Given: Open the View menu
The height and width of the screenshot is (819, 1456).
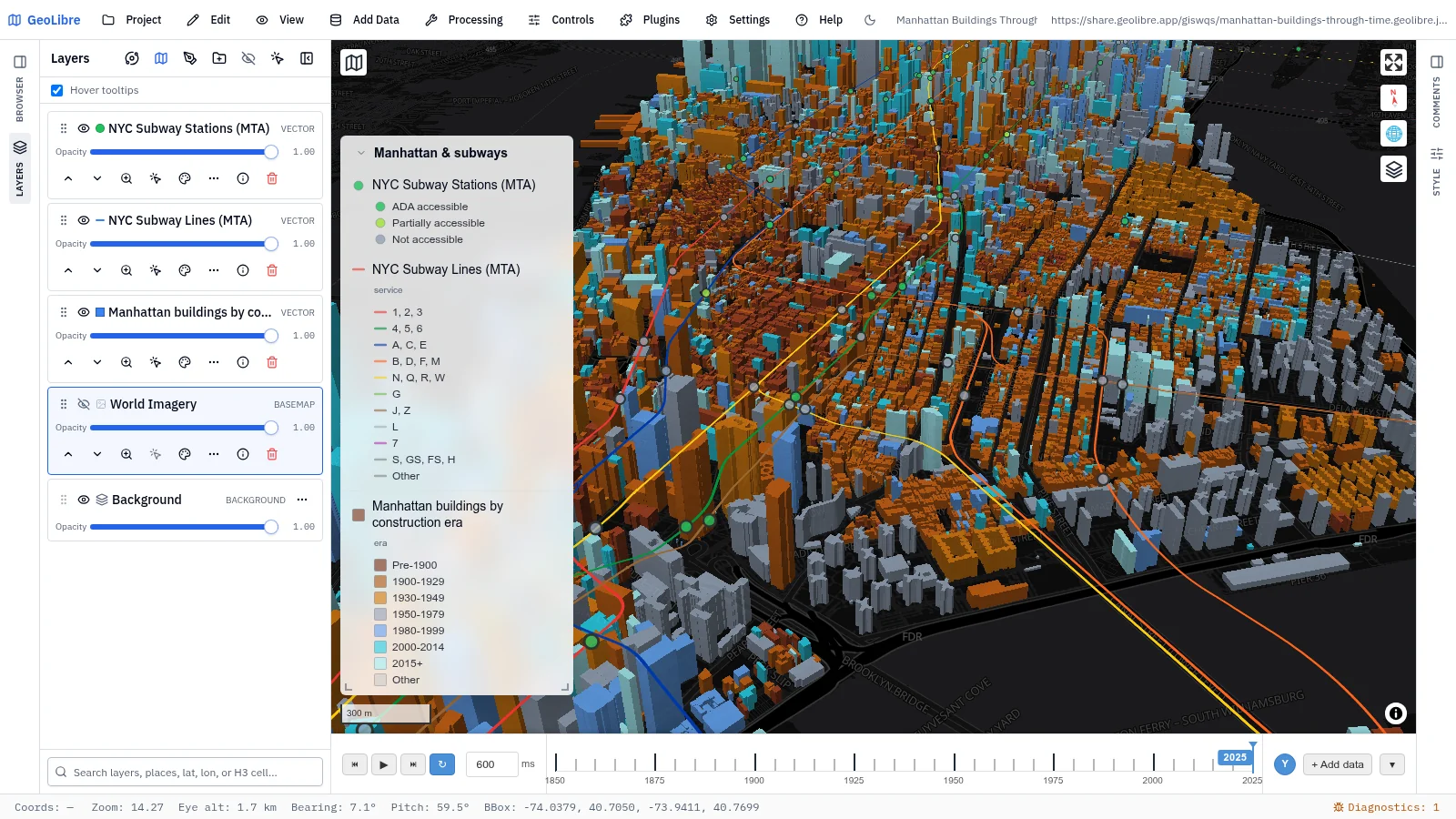Looking at the screenshot, I should point(279,20).
